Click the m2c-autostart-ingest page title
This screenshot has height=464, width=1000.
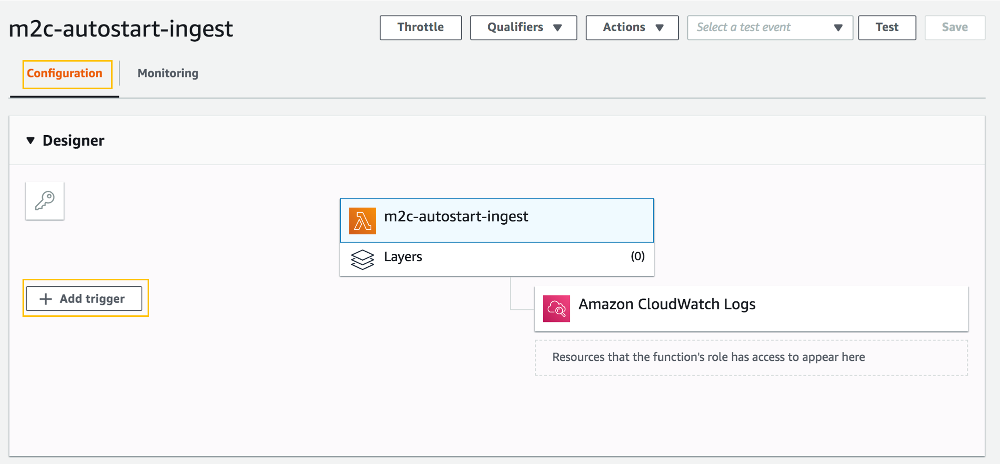click(x=121, y=29)
